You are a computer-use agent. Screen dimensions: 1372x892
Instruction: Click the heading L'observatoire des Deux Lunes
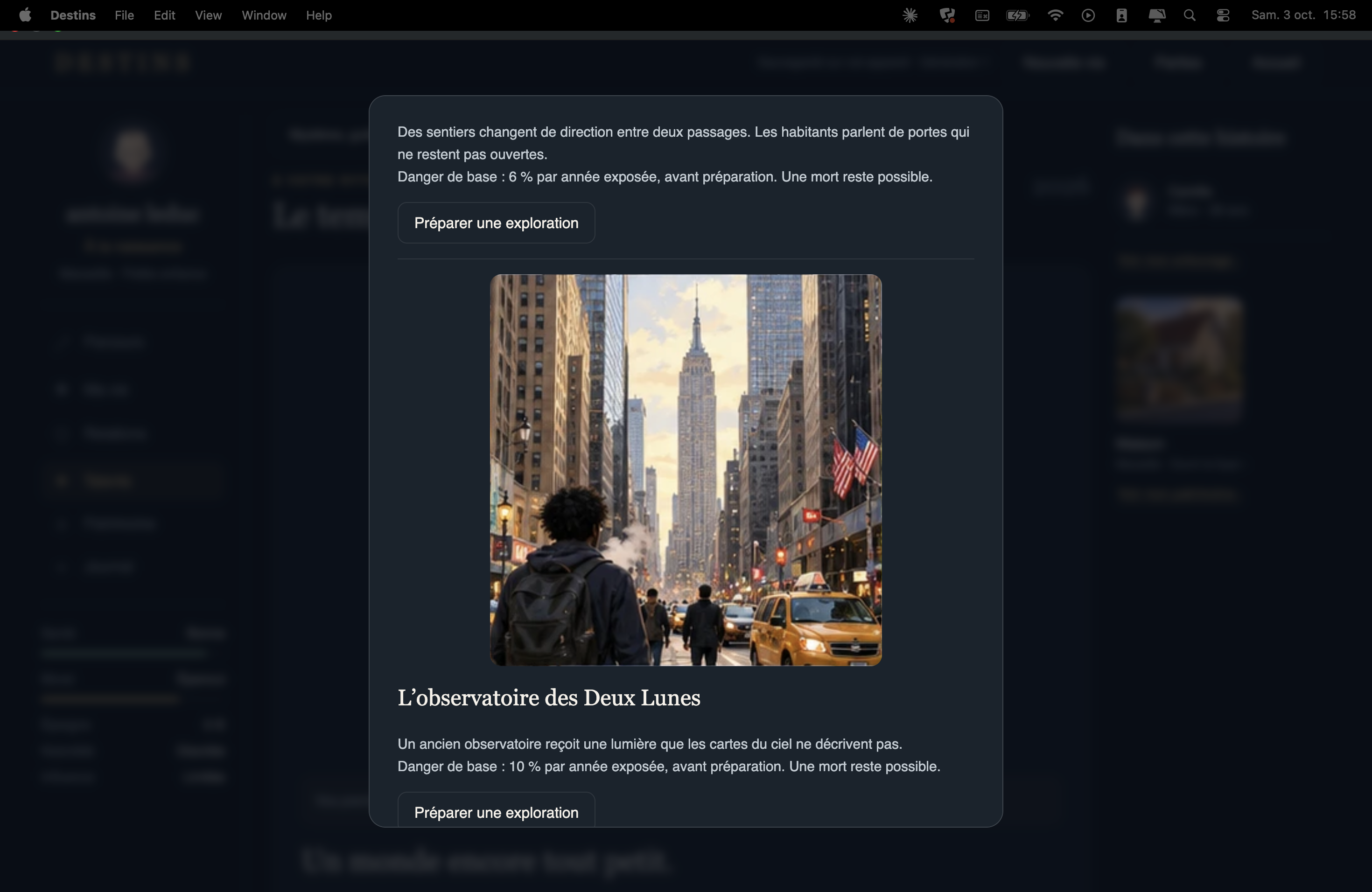tap(549, 698)
